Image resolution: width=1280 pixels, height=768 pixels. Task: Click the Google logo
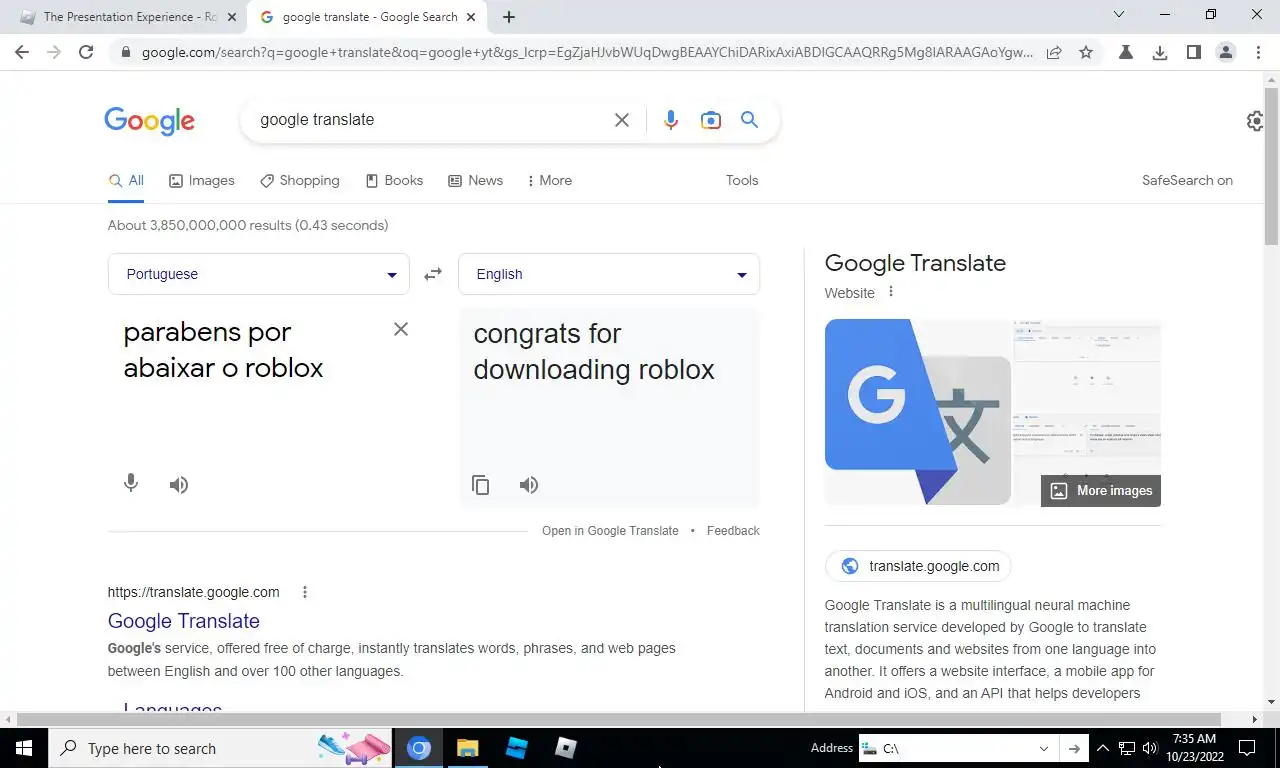click(150, 121)
